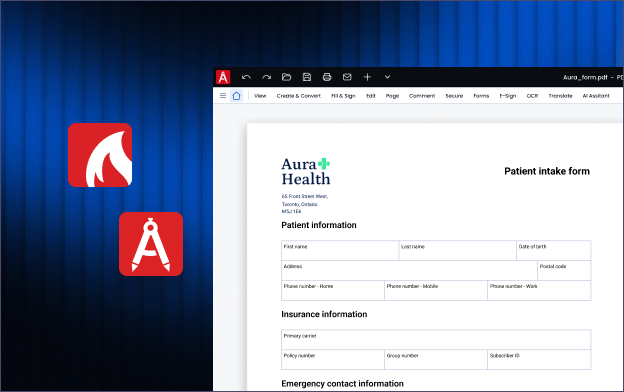Viewport: 624px width, 392px height.
Task: Open the OCR tab
Action: (x=532, y=96)
